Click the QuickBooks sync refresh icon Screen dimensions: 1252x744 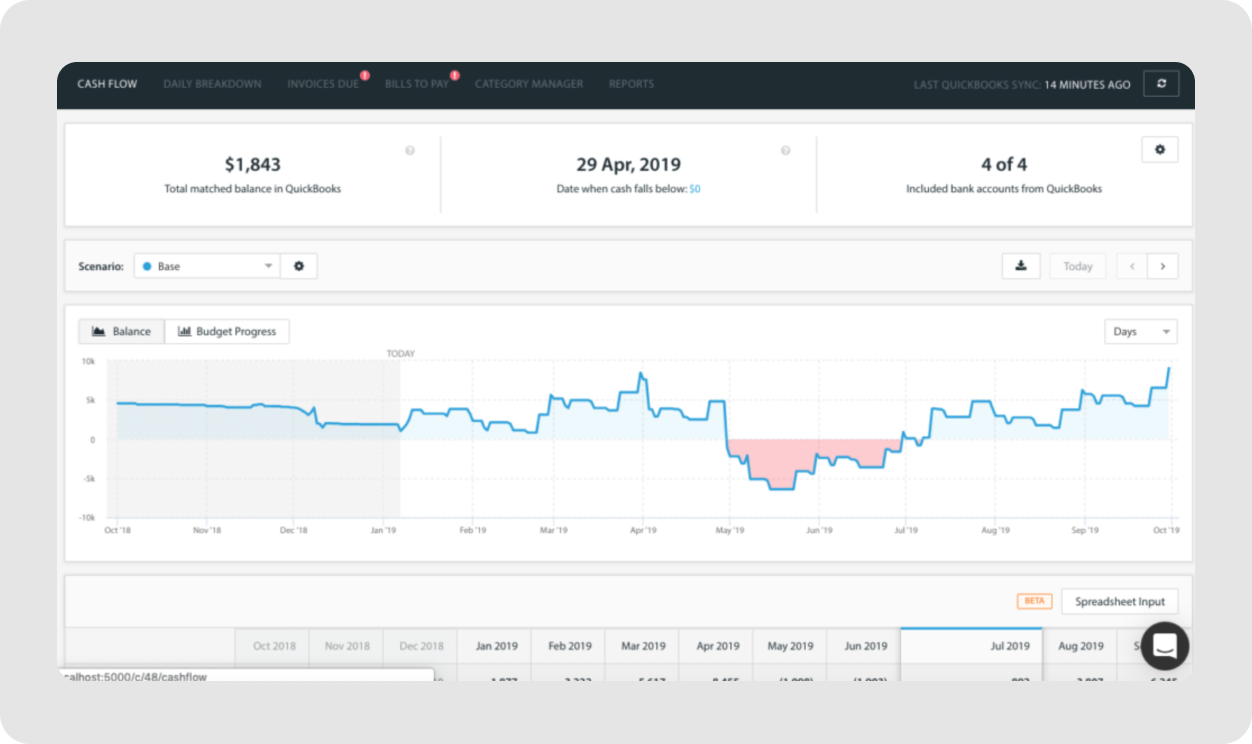[1160, 84]
